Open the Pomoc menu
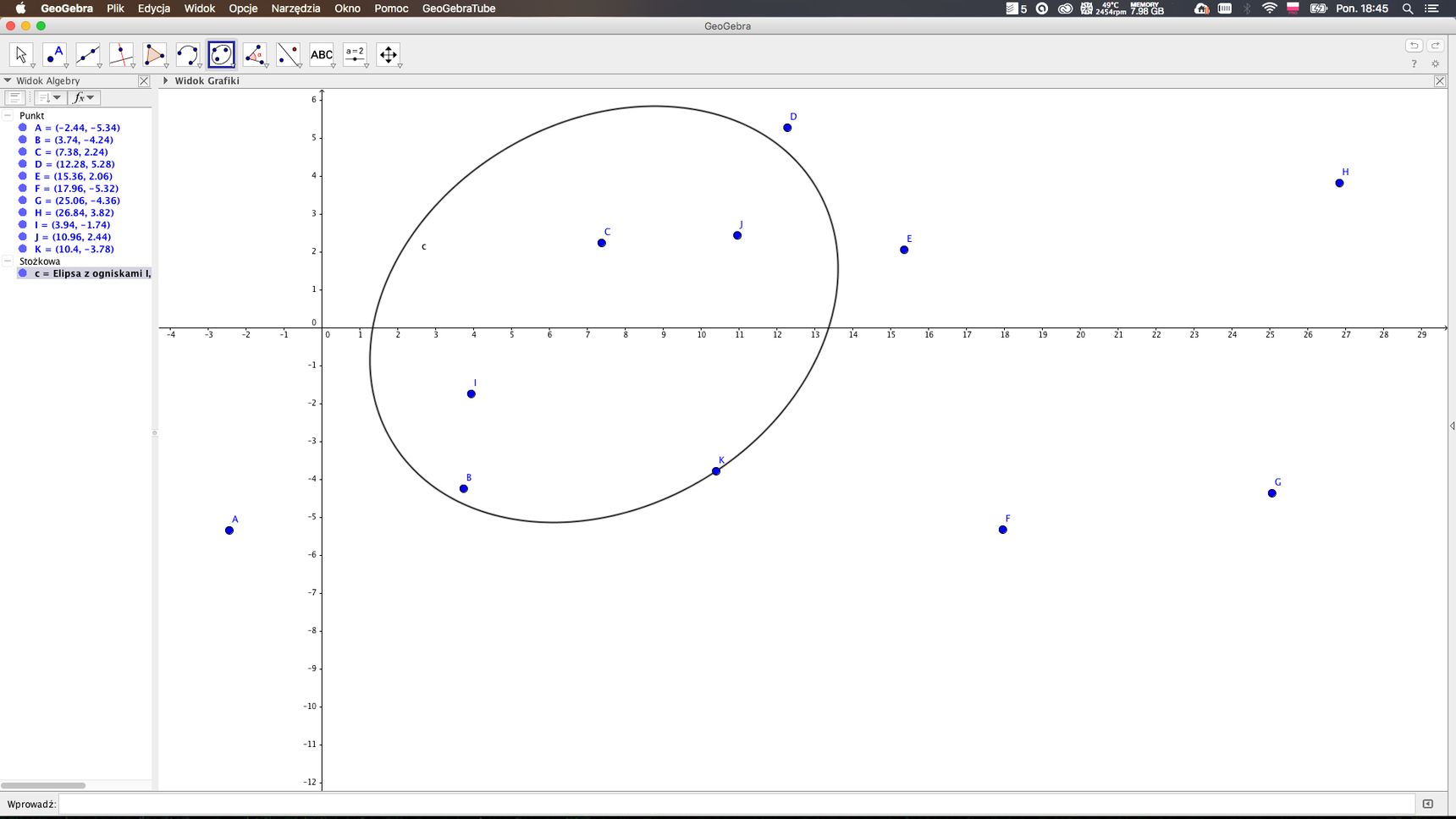 click(391, 8)
